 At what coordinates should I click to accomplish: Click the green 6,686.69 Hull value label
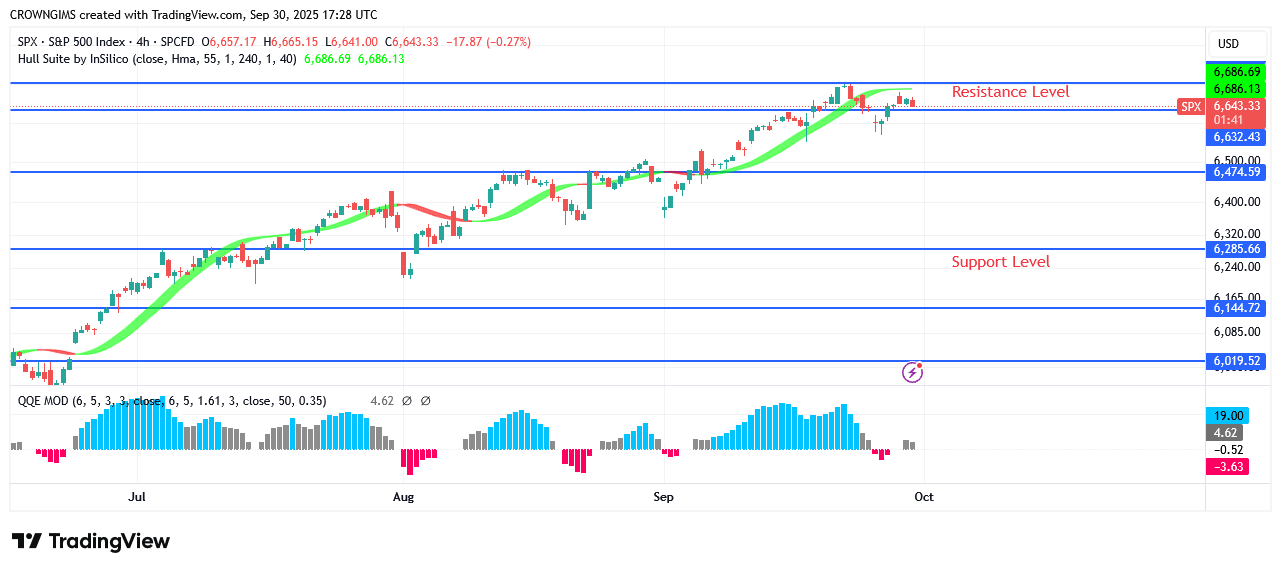pyautogui.click(x=1236, y=73)
